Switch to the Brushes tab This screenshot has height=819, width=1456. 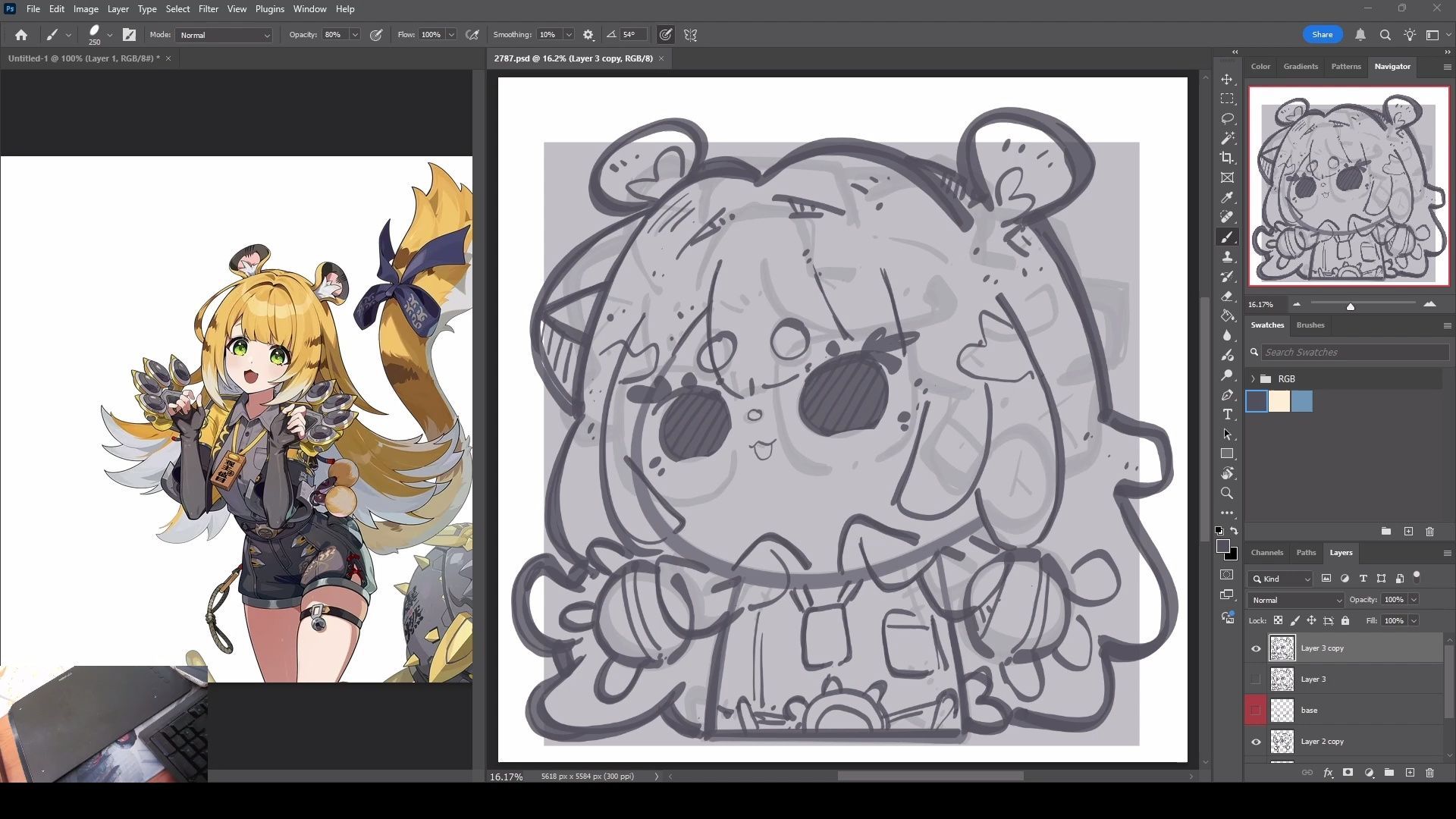(x=1310, y=325)
